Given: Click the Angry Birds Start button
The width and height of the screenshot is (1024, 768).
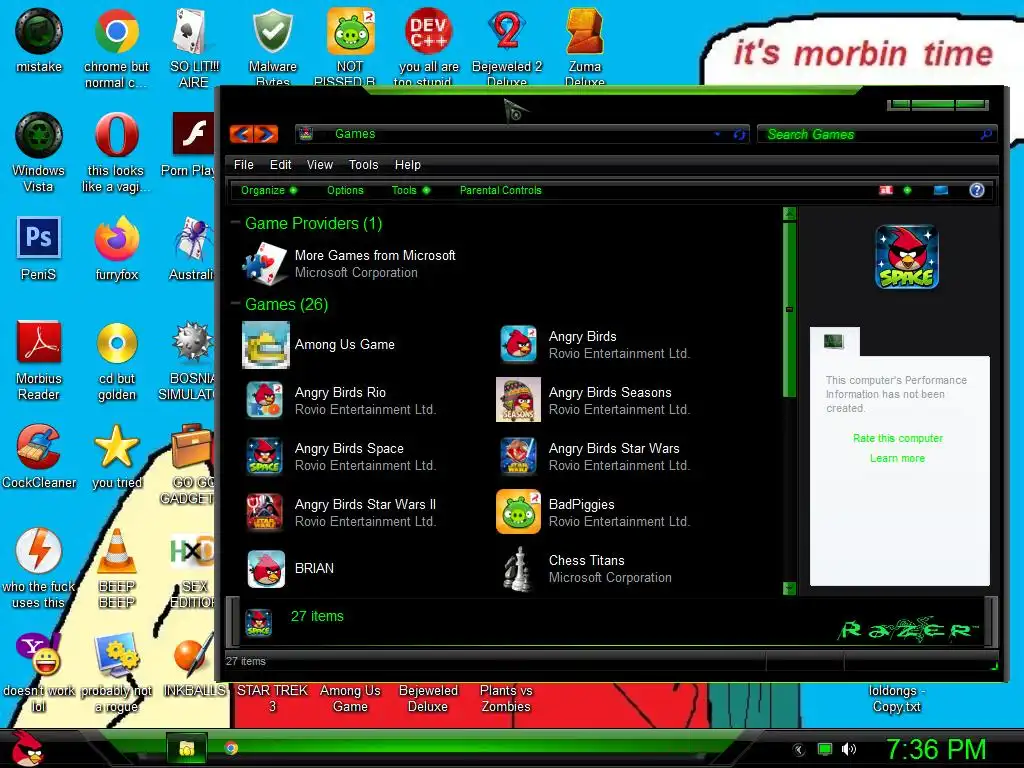Looking at the screenshot, I should 27,748.
